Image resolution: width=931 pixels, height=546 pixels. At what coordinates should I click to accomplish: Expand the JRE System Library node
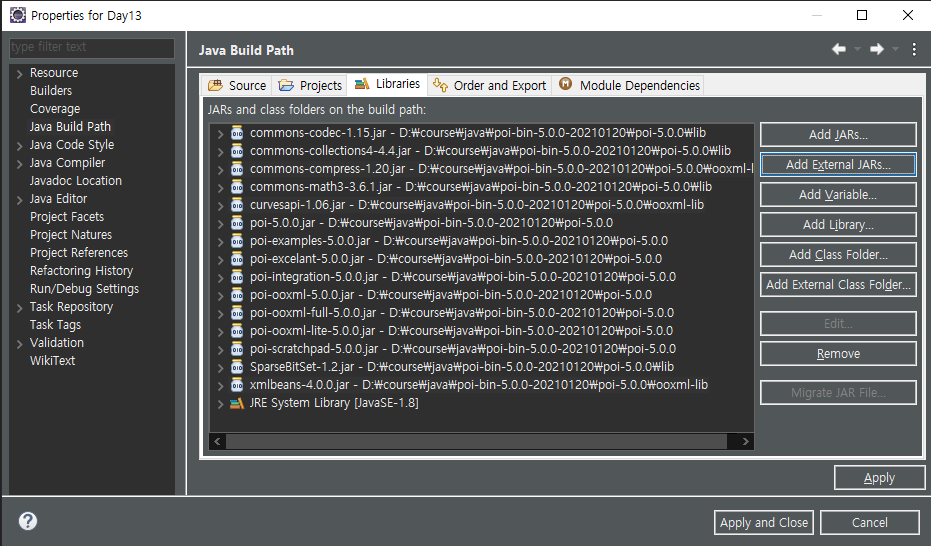pyautogui.click(x=220, y=404)
